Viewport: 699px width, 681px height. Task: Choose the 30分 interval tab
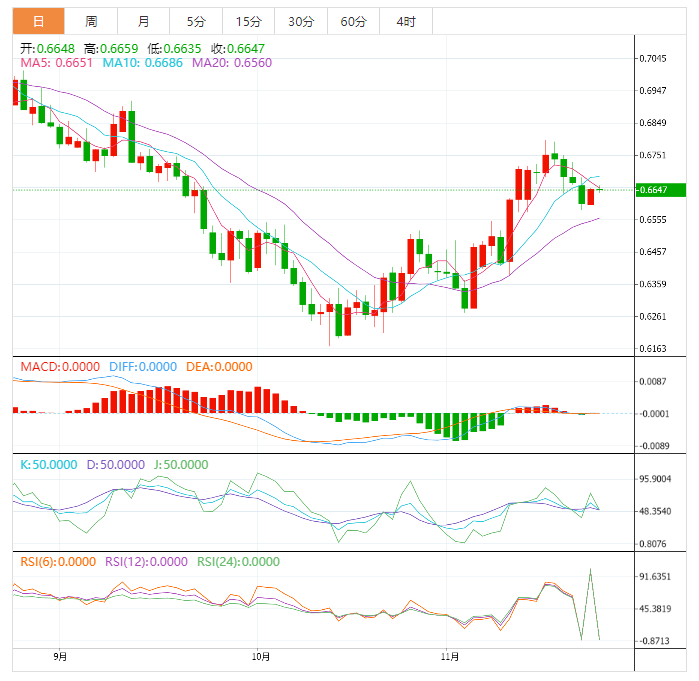coord(300,21)
